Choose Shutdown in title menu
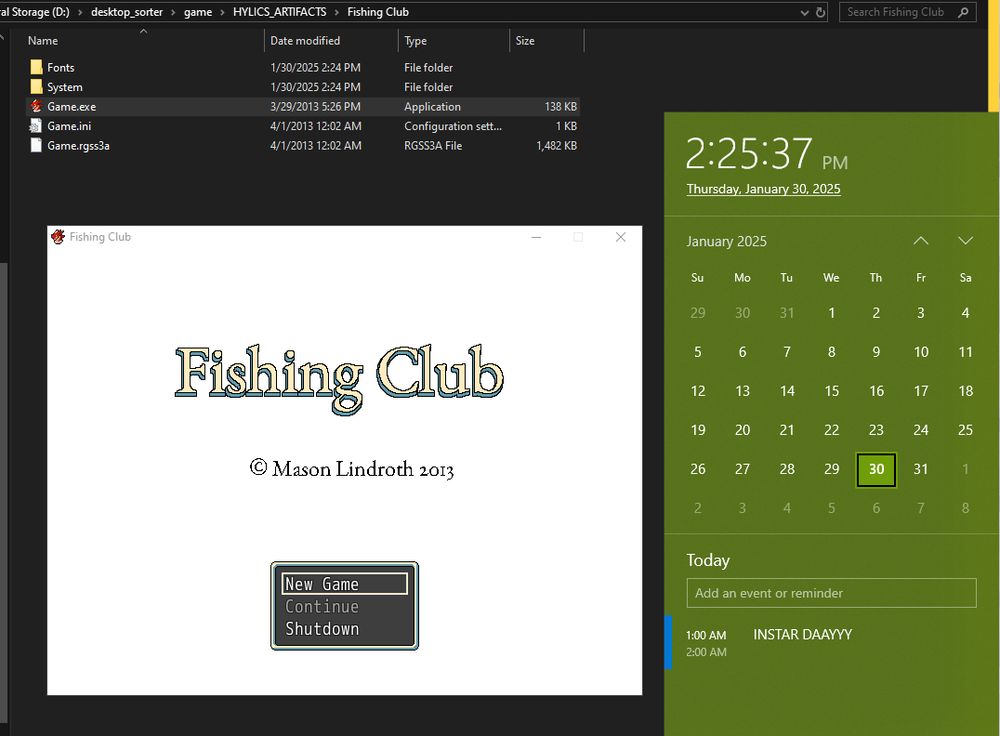 tap(322, 629)
